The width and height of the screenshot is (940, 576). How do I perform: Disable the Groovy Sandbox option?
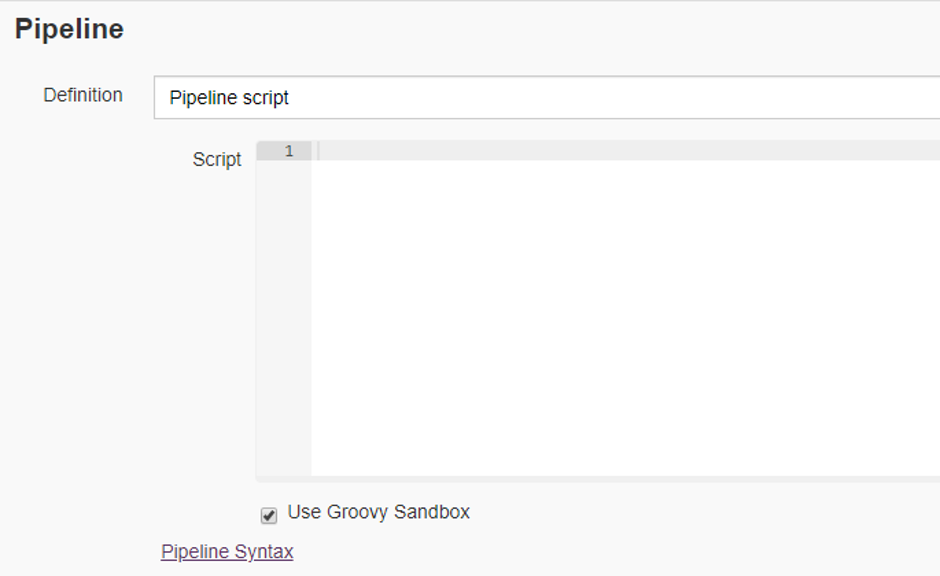(269, 516)
